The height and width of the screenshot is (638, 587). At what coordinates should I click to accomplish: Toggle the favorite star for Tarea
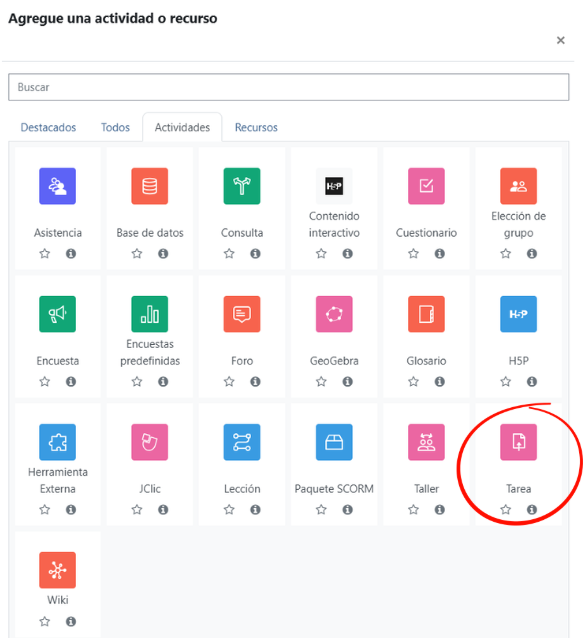pos(505,509)
